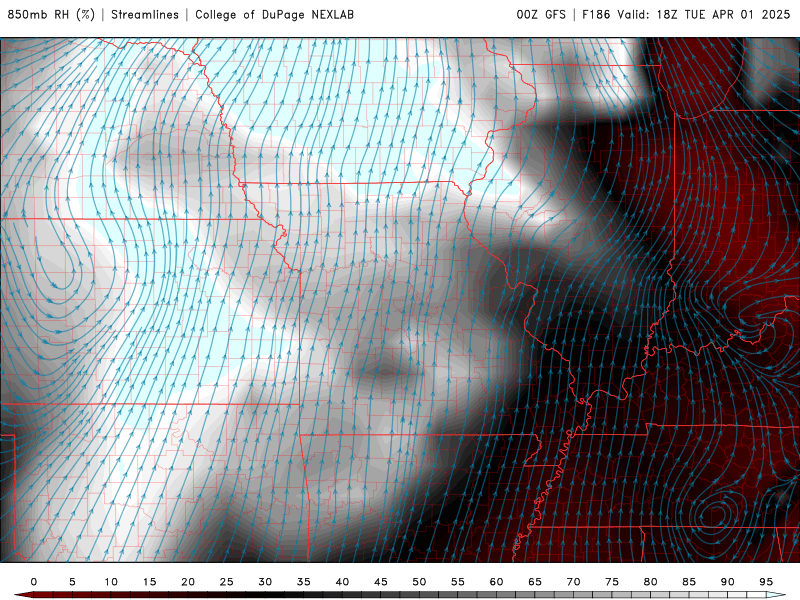Image resolution: width=800 pixels, height=600 pixels.
Task: Click the 15 label on color scale
Action: 149,582
